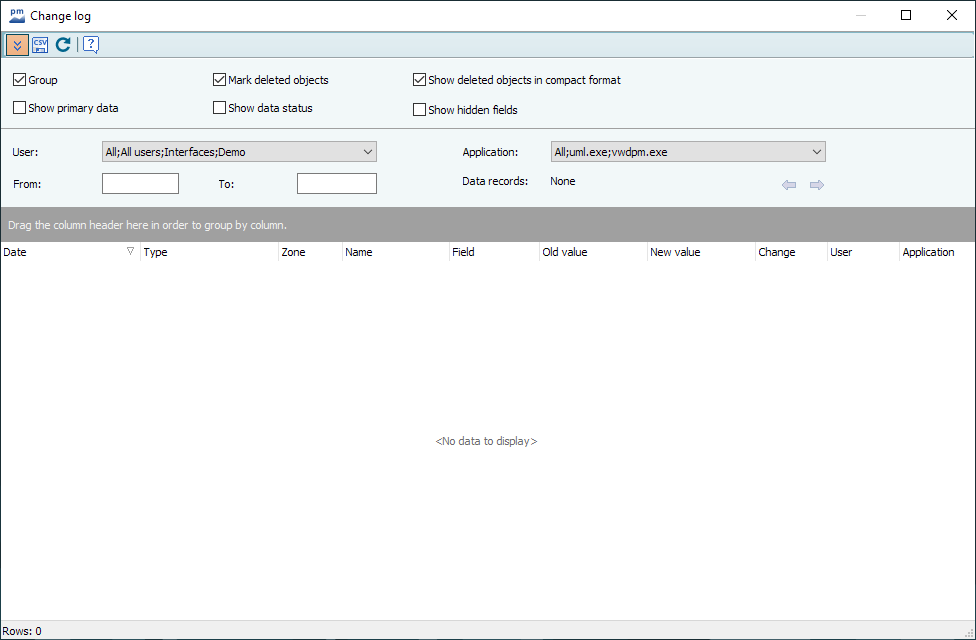Open the help icon in toolbar

(90, 45)
